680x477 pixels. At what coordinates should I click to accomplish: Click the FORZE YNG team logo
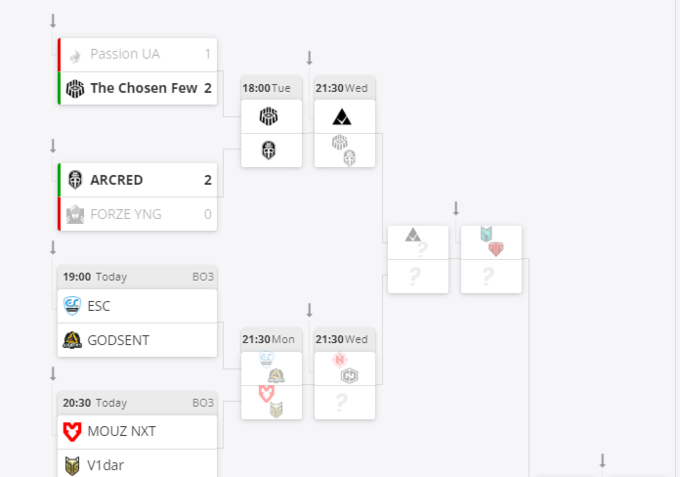pos(75,213)
